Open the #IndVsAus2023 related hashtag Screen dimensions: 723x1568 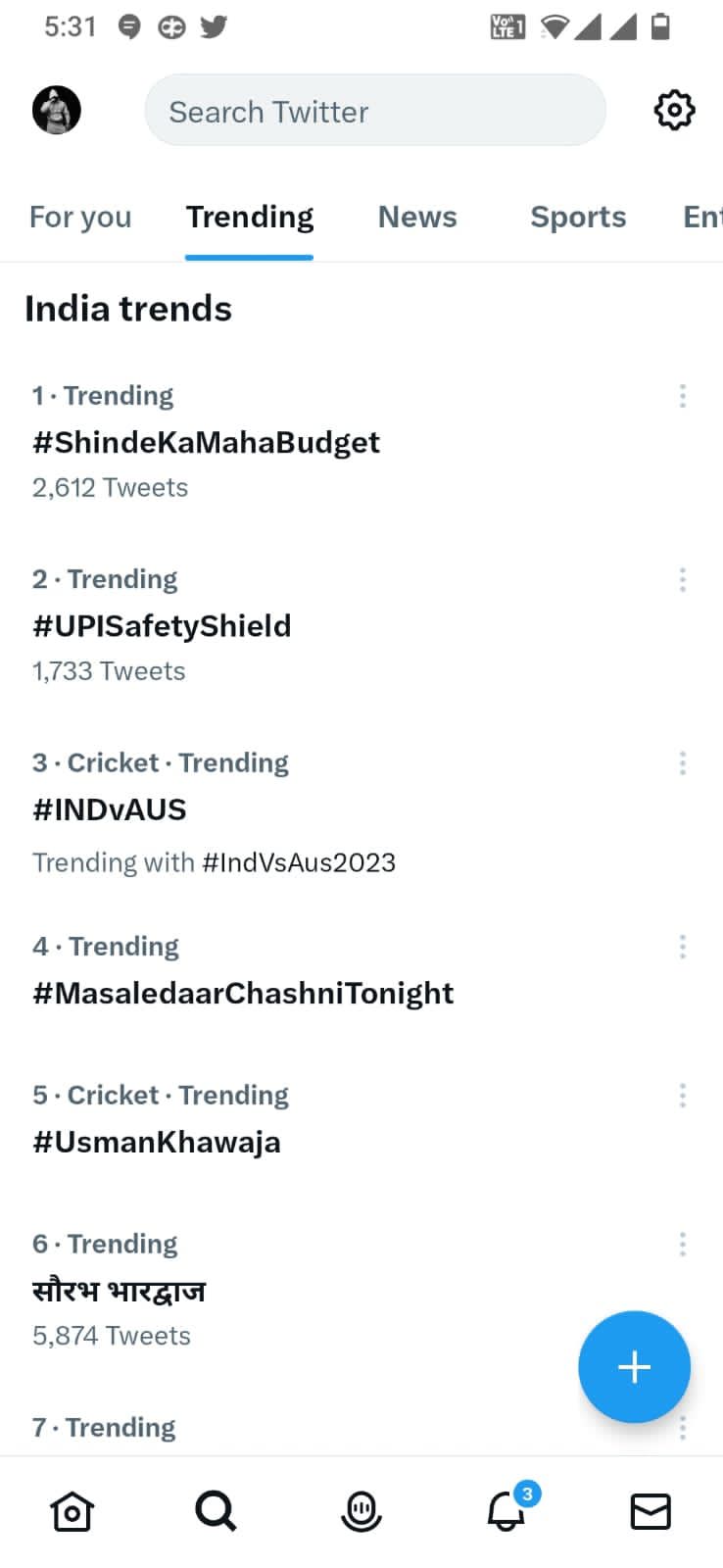[299, 862]
